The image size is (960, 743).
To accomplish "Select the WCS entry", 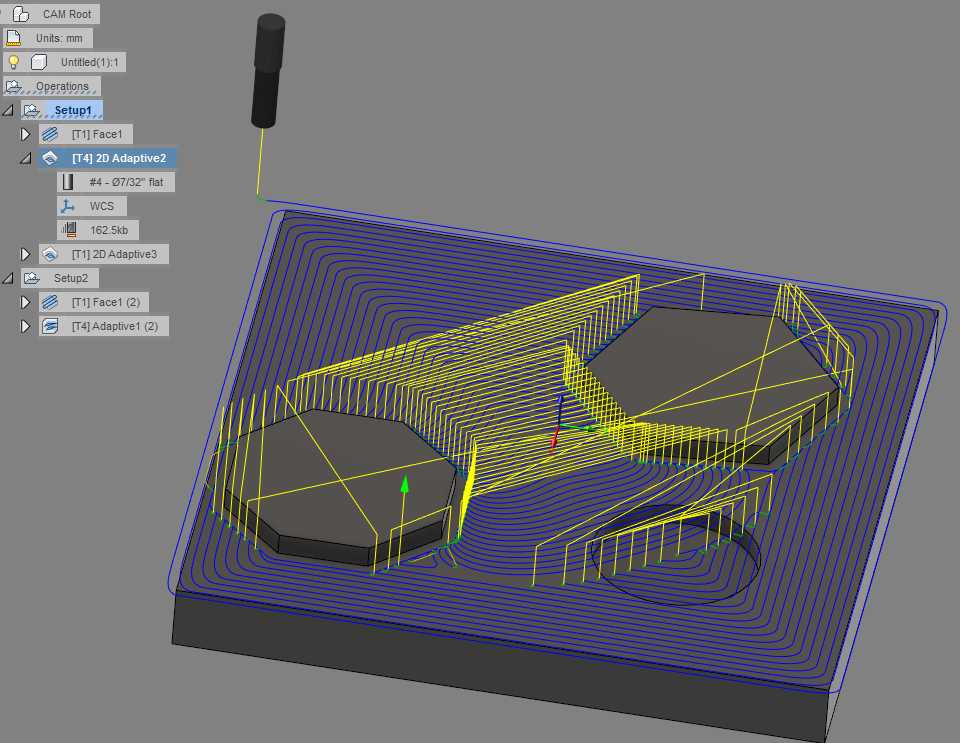I will tap(102, 206).
